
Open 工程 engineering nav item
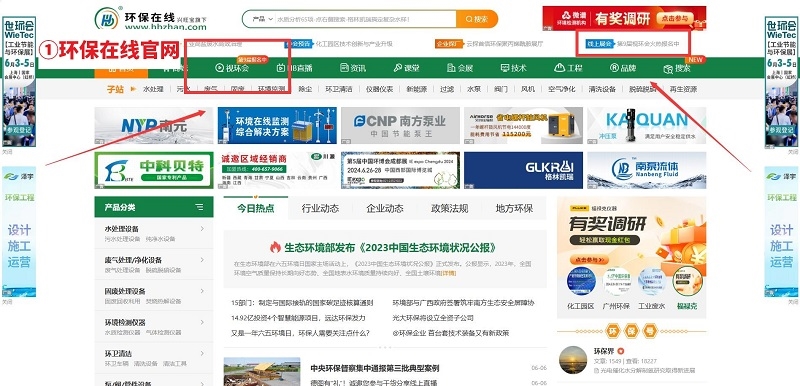coord(568,68)
